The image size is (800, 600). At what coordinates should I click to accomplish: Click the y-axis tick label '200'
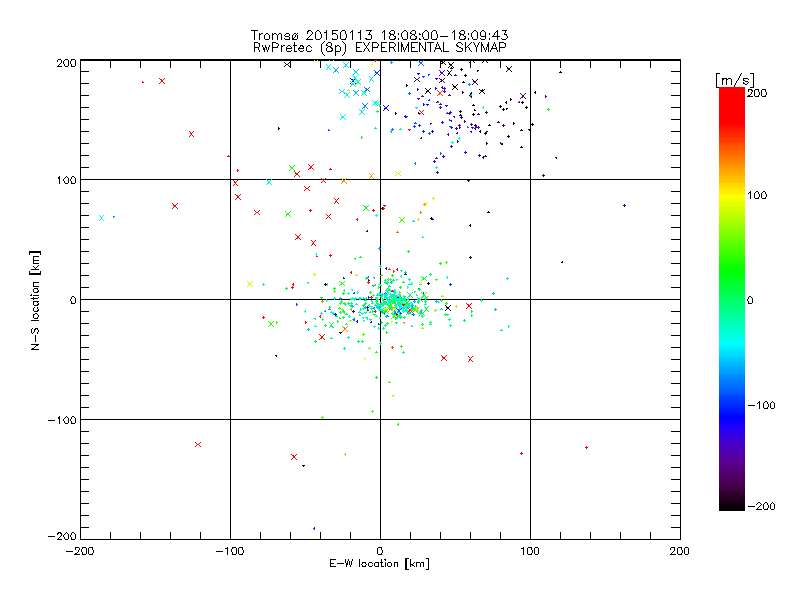pyautogui.click(x=66, y=63)
